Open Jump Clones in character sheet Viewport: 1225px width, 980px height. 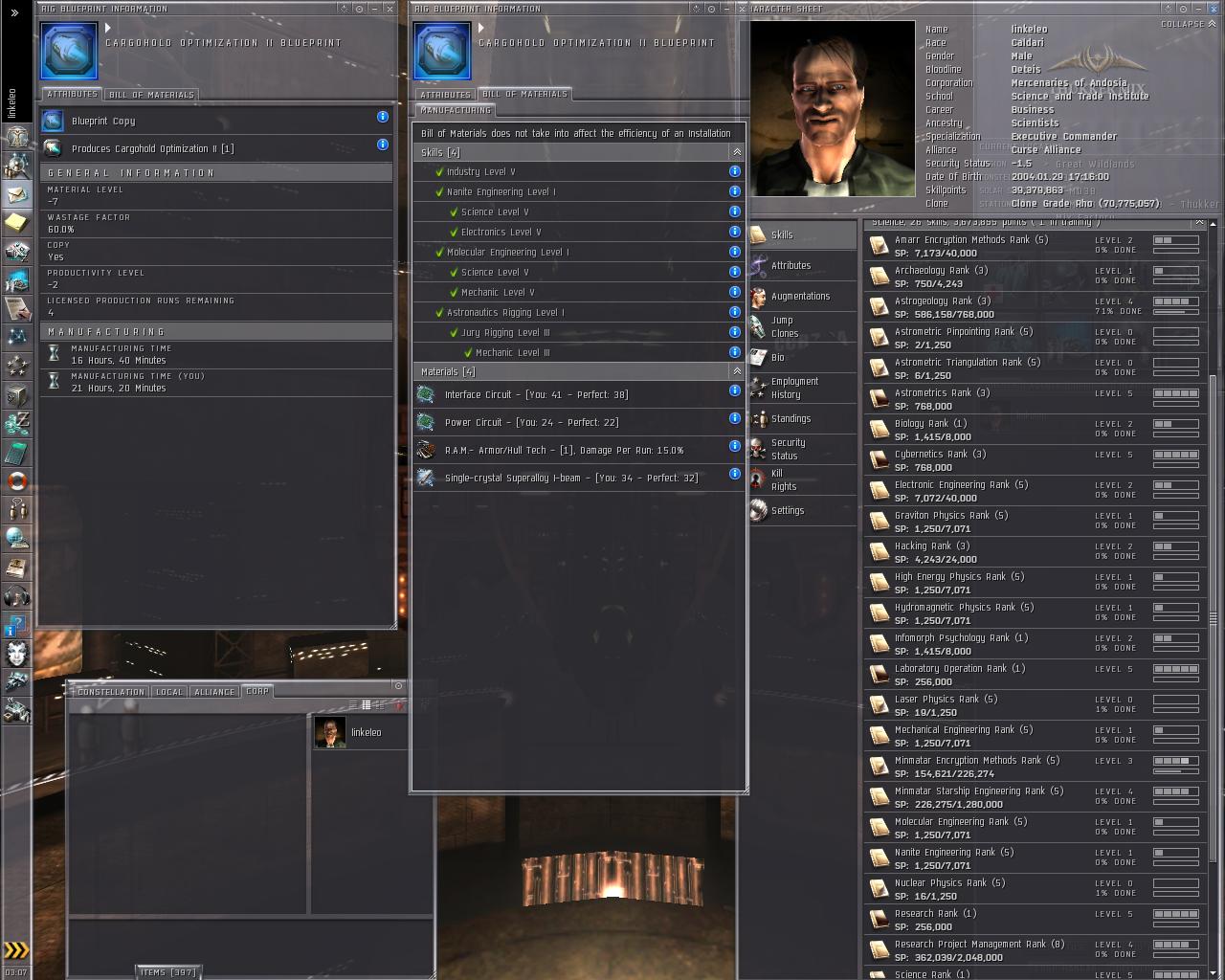(x=802, y=327)
